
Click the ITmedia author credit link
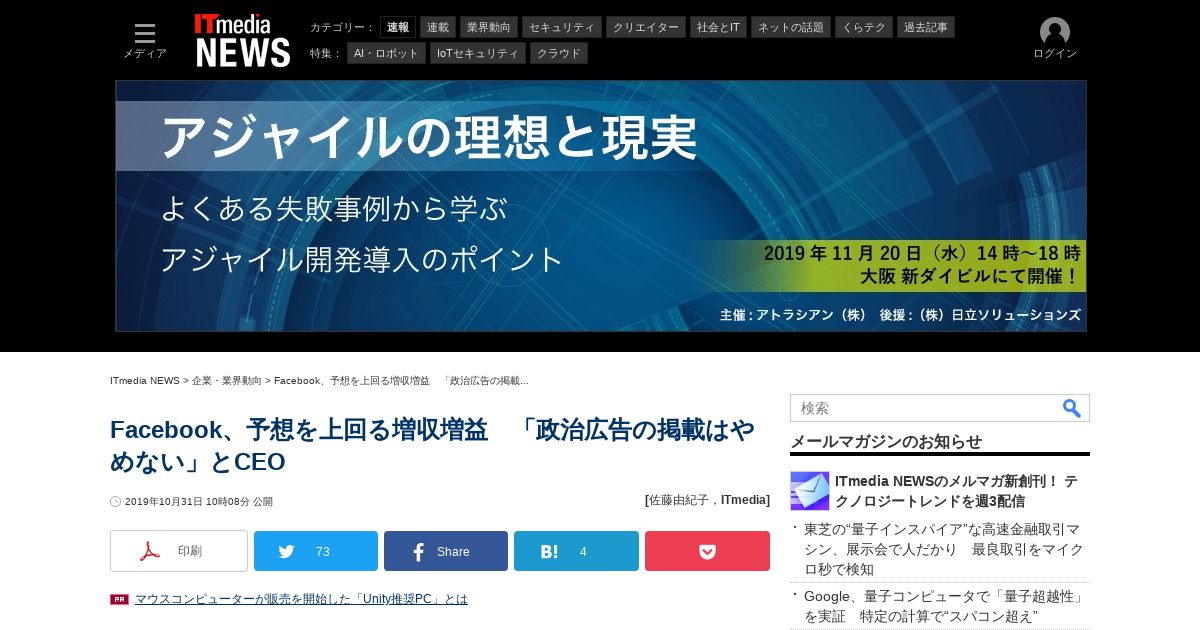point(745,500)
